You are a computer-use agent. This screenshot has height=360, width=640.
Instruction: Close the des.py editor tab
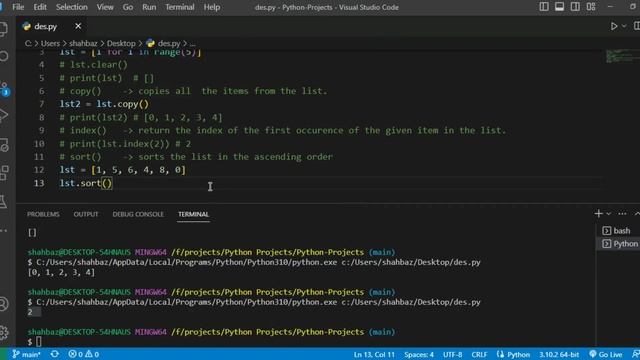pyautogui.click(x=78, y=26)
